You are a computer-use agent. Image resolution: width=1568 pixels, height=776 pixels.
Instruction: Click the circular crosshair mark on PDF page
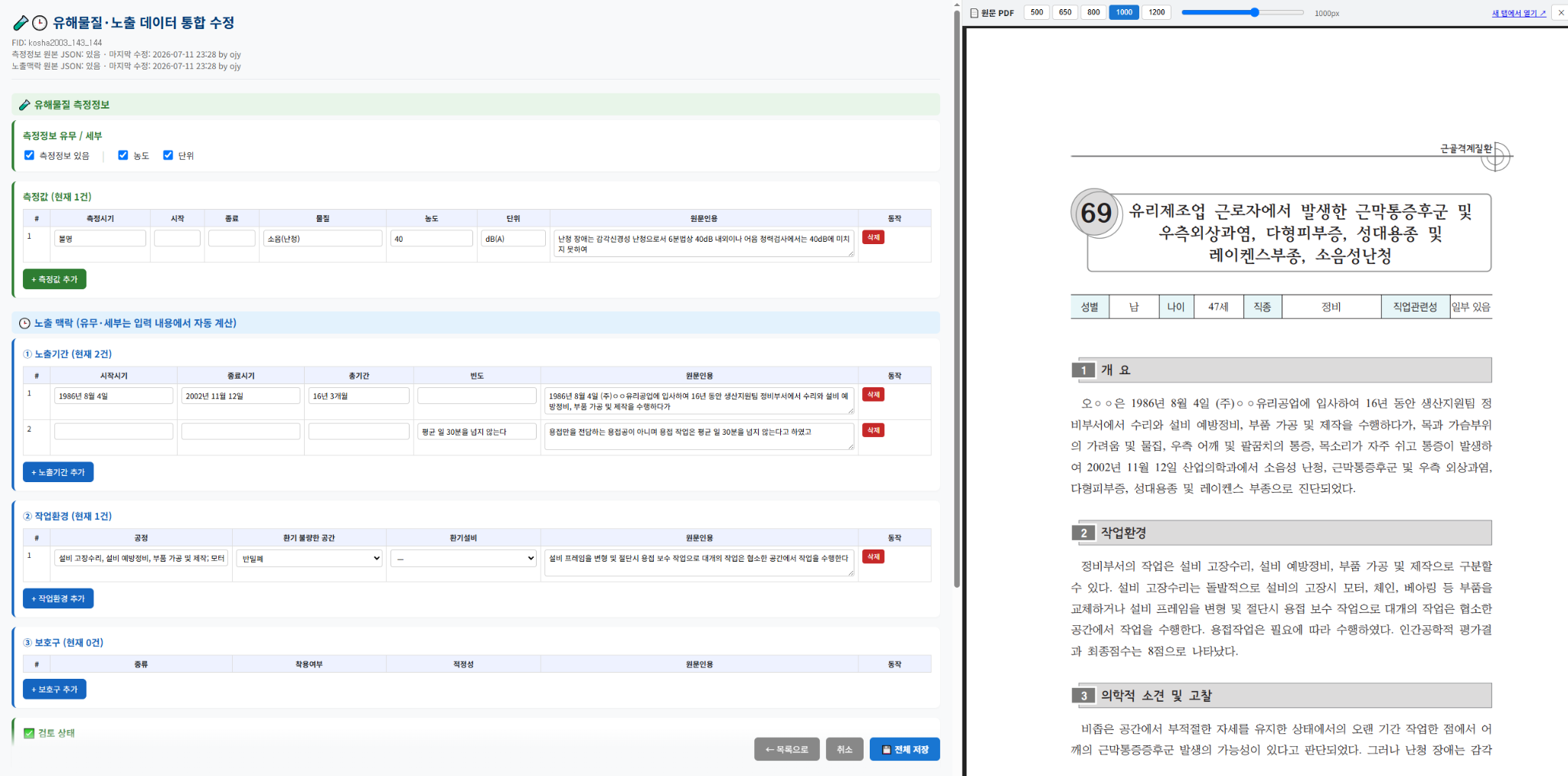click(1494, 157)
